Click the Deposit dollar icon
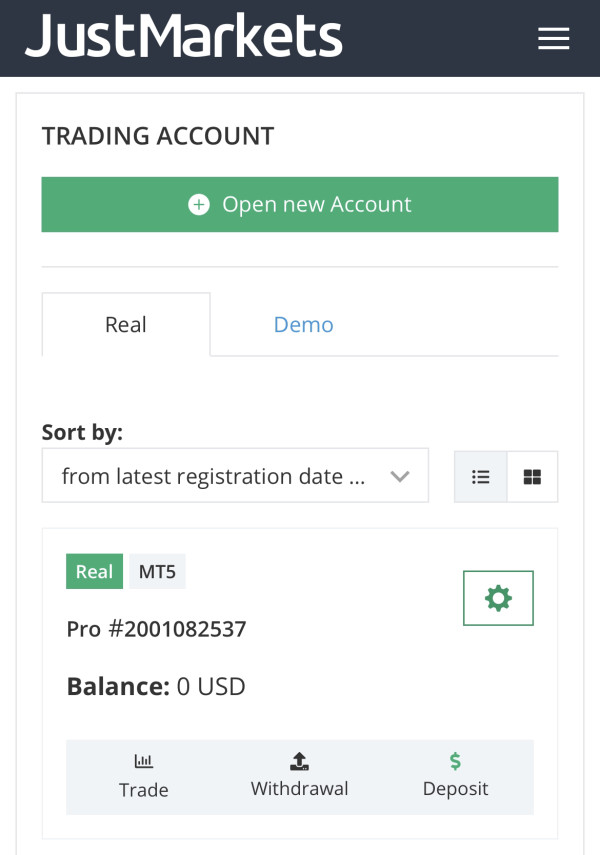This screenshot has width=600, height=855. (455, 760)
